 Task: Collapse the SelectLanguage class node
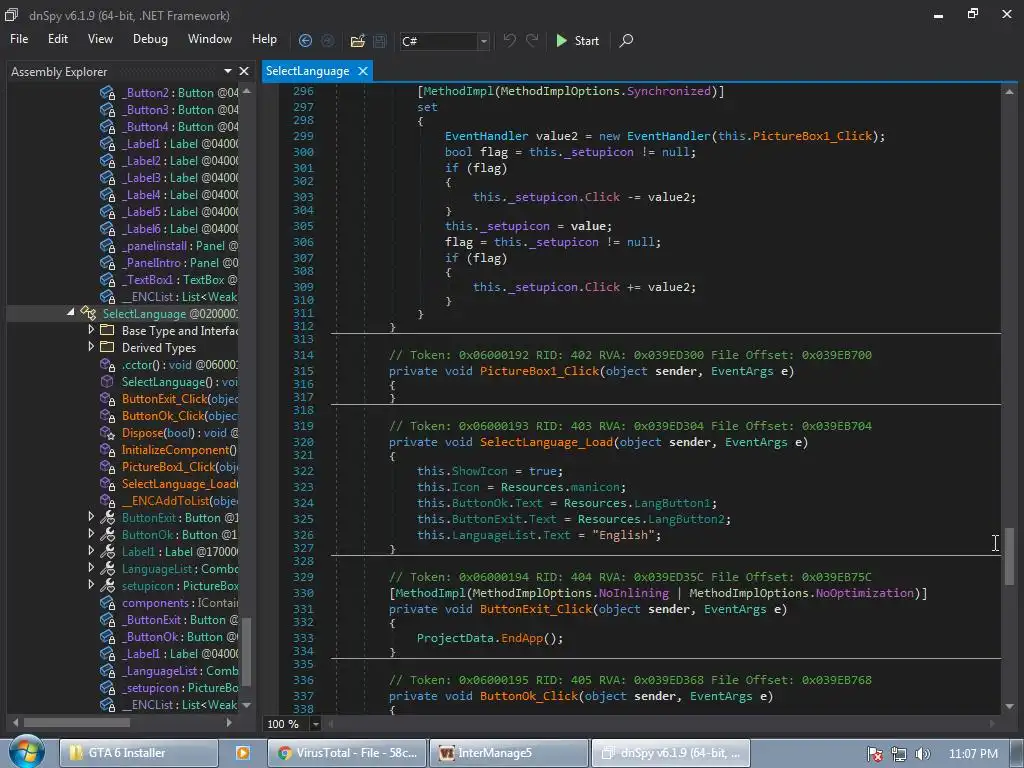71,313
